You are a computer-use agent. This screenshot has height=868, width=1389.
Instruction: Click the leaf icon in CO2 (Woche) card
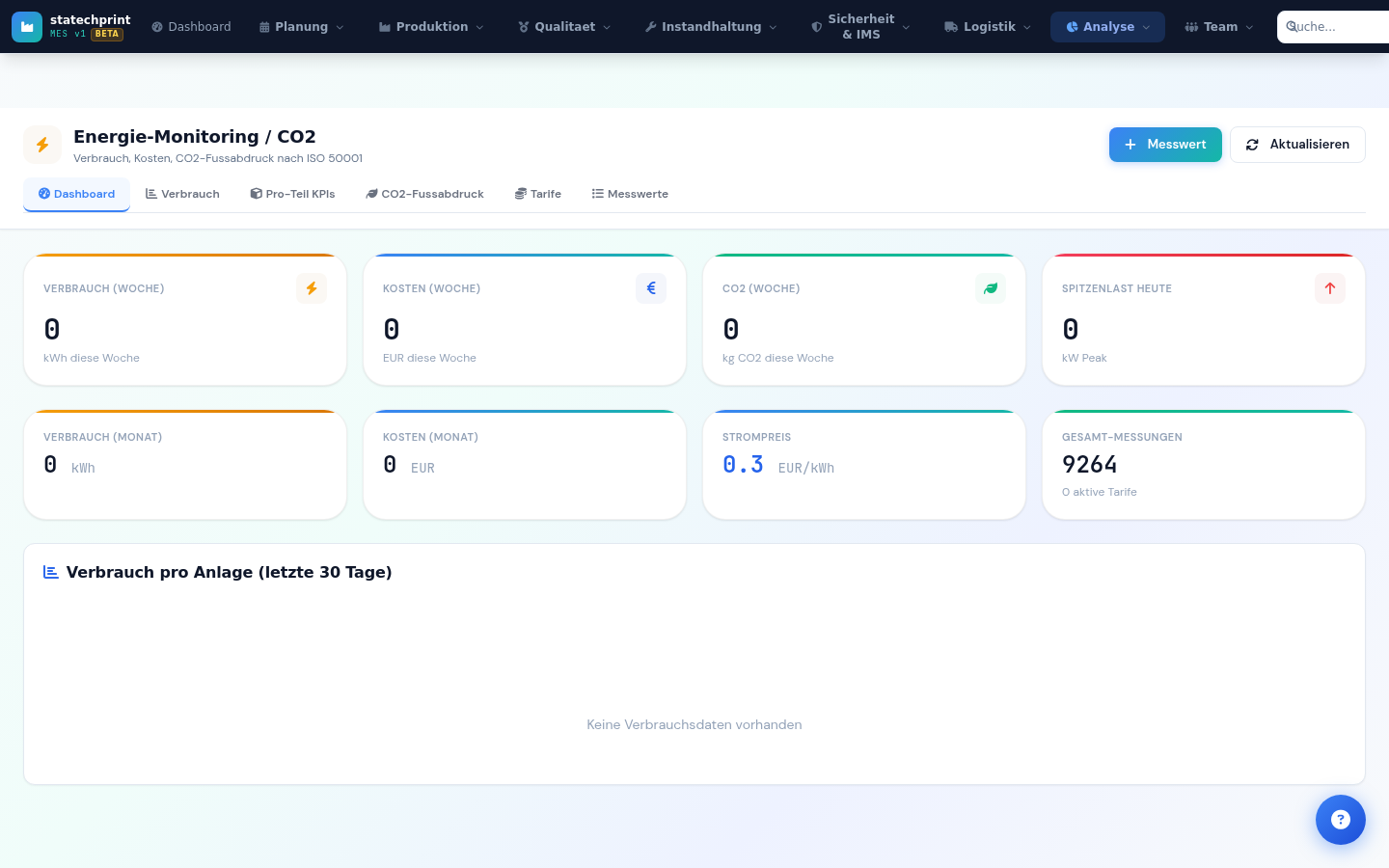[991, 288]
